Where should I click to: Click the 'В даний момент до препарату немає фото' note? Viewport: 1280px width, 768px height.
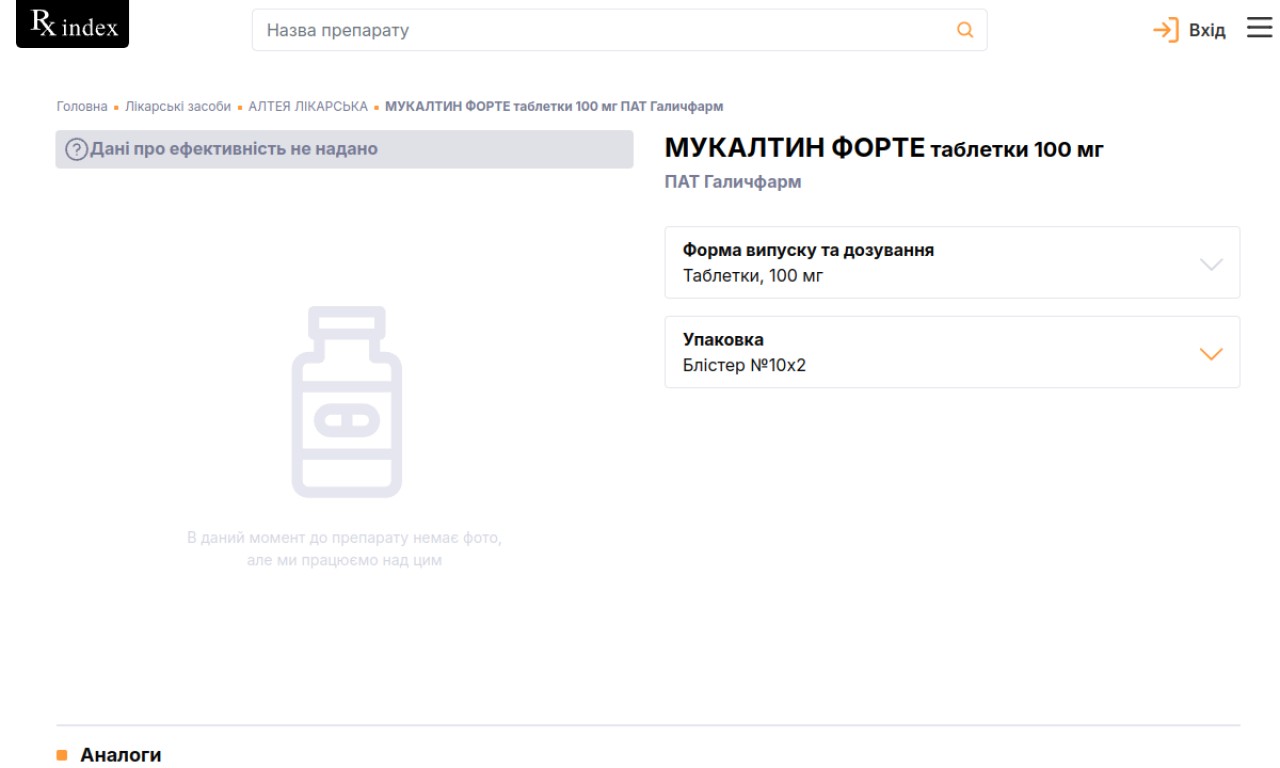tap(344, 549)
